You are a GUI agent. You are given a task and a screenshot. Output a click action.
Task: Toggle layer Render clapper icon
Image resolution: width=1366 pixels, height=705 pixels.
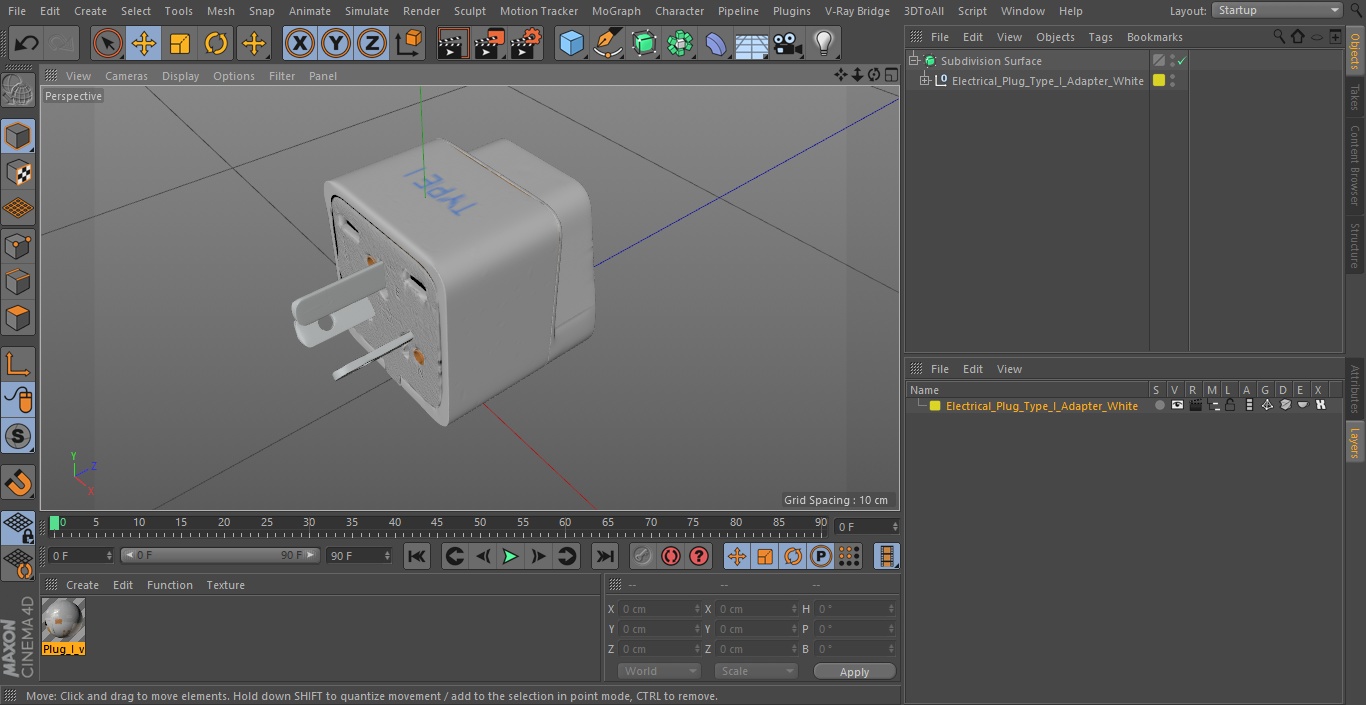click(x=1195, y=406)
